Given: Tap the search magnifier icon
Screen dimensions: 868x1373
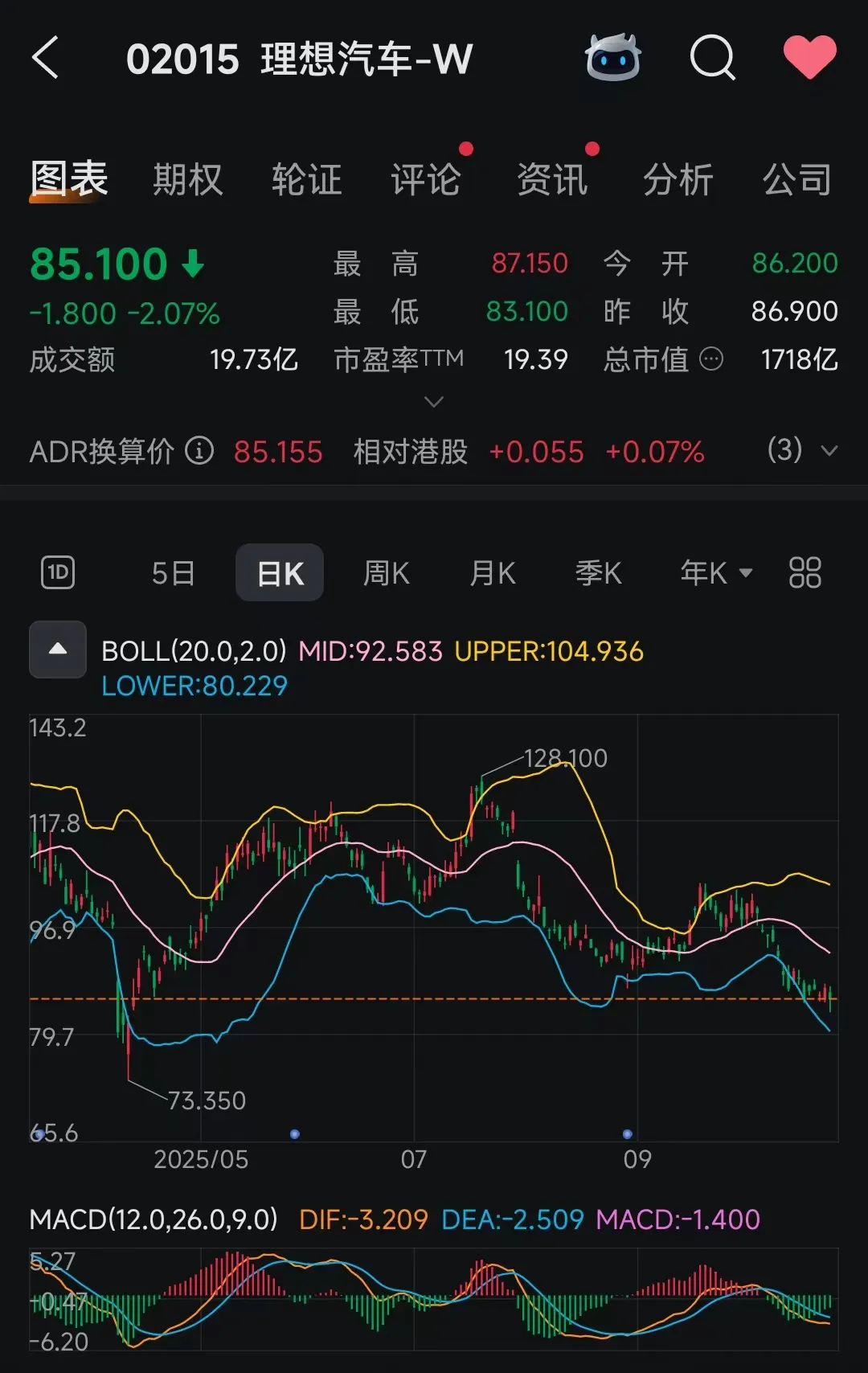Looking at the screenshot, I should (713, 58).
